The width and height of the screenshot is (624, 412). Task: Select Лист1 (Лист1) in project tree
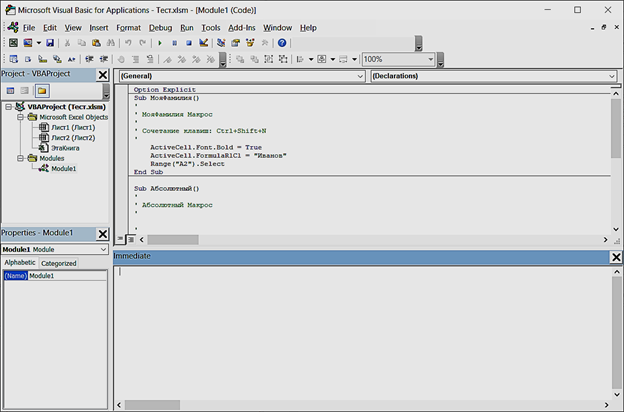point(73,127)
